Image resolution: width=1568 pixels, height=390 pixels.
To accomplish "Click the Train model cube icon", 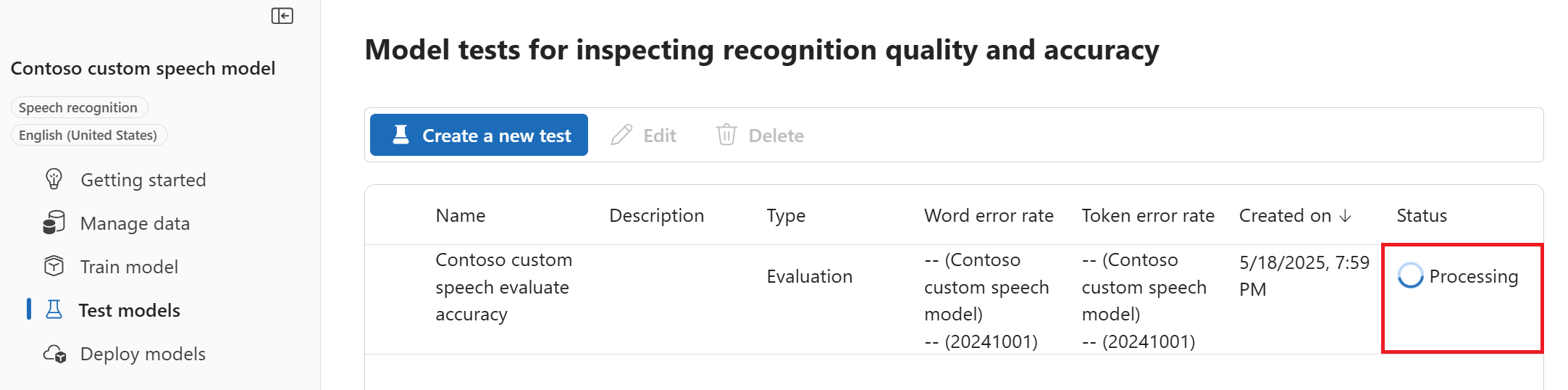I will [54, 266].
